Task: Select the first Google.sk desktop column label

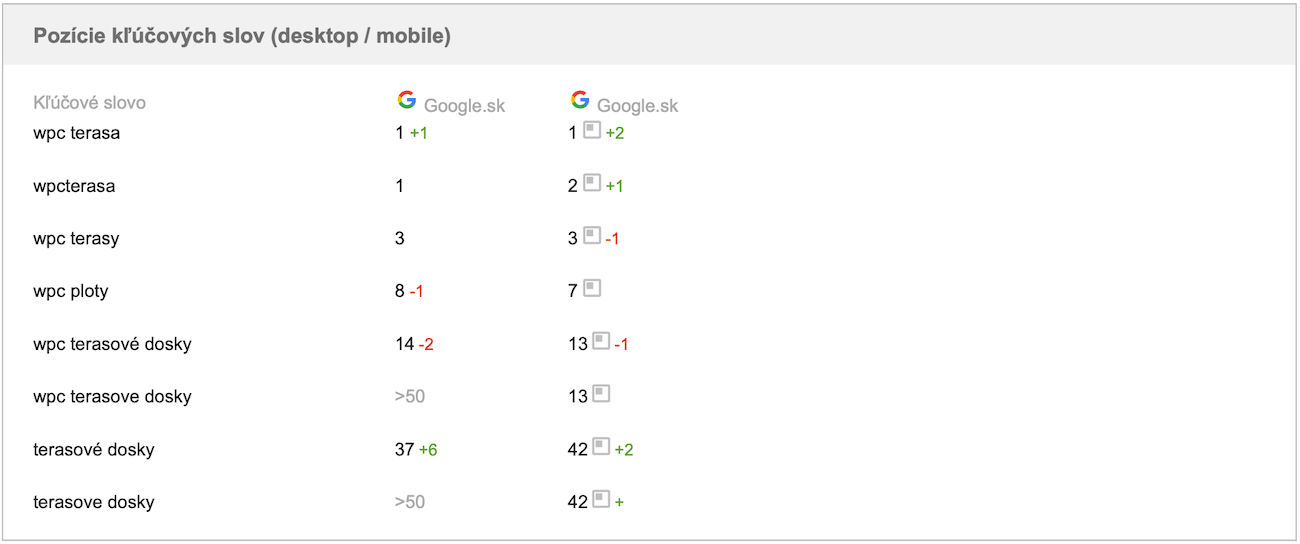Action: tap(465, 106)
